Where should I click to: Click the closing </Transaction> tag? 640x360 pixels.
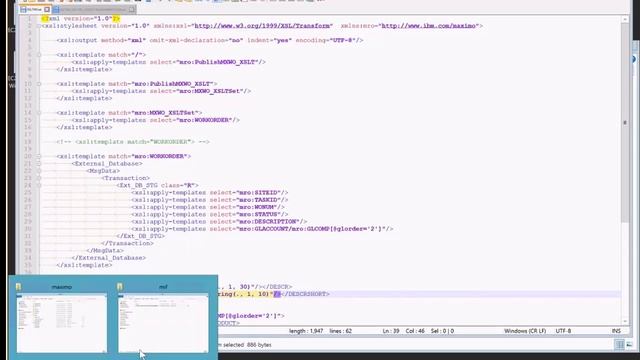pos(127,243)
